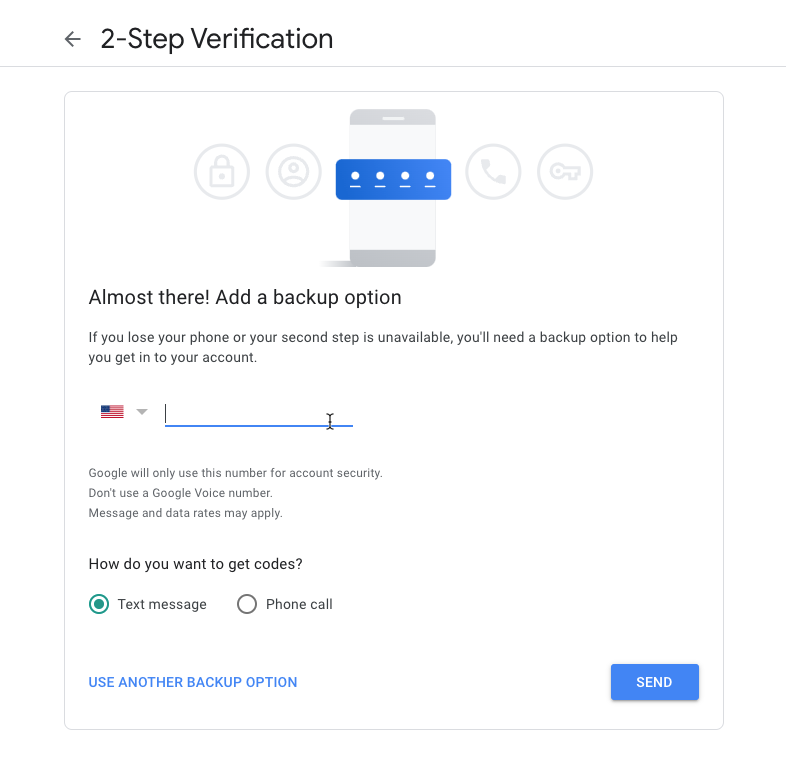Click the Almost there! Add a backup option heading
Screen dimensions: 786x775
[245, 297]
